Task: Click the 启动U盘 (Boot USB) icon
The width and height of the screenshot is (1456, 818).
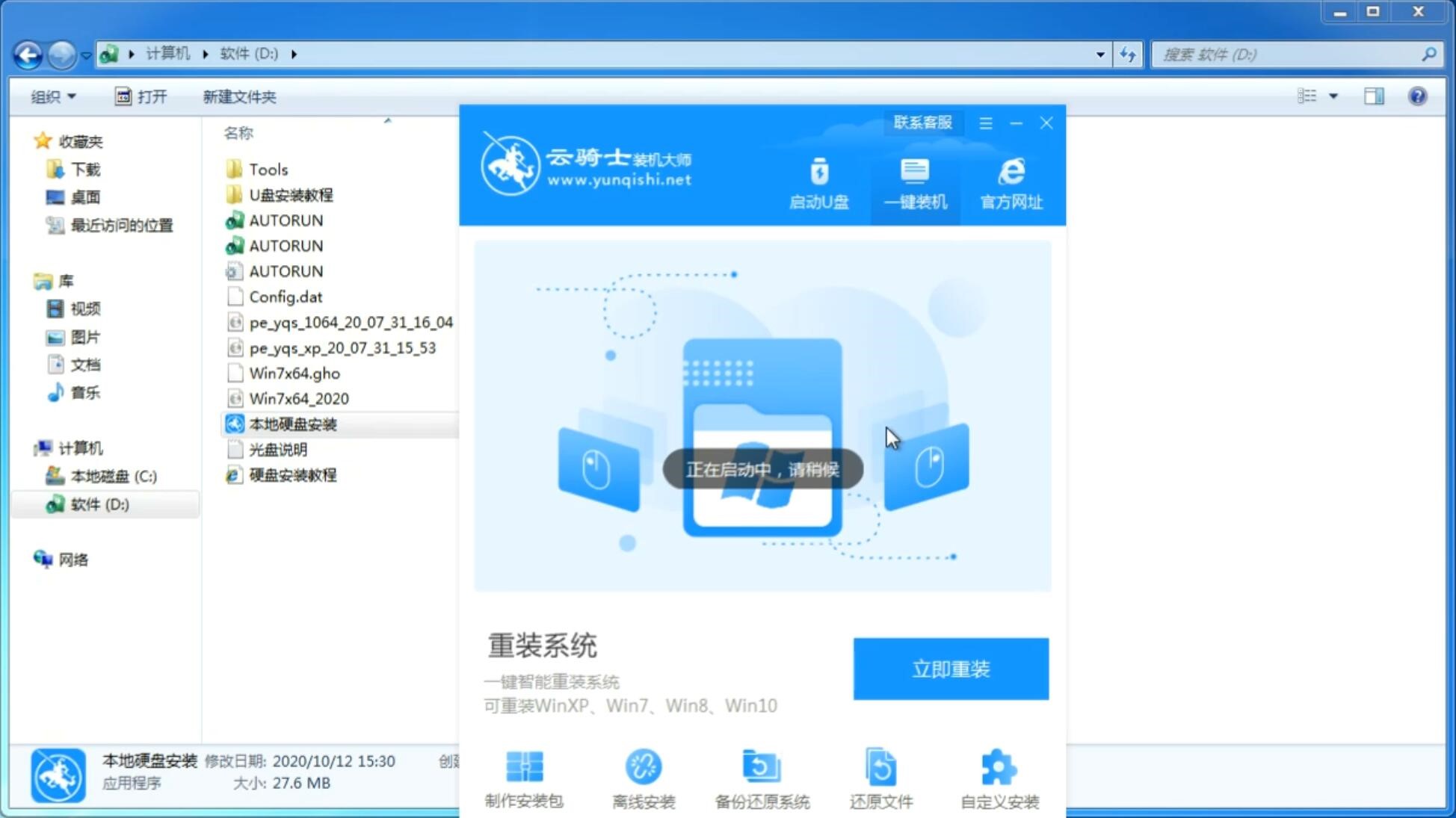Action: coord(820,183)
